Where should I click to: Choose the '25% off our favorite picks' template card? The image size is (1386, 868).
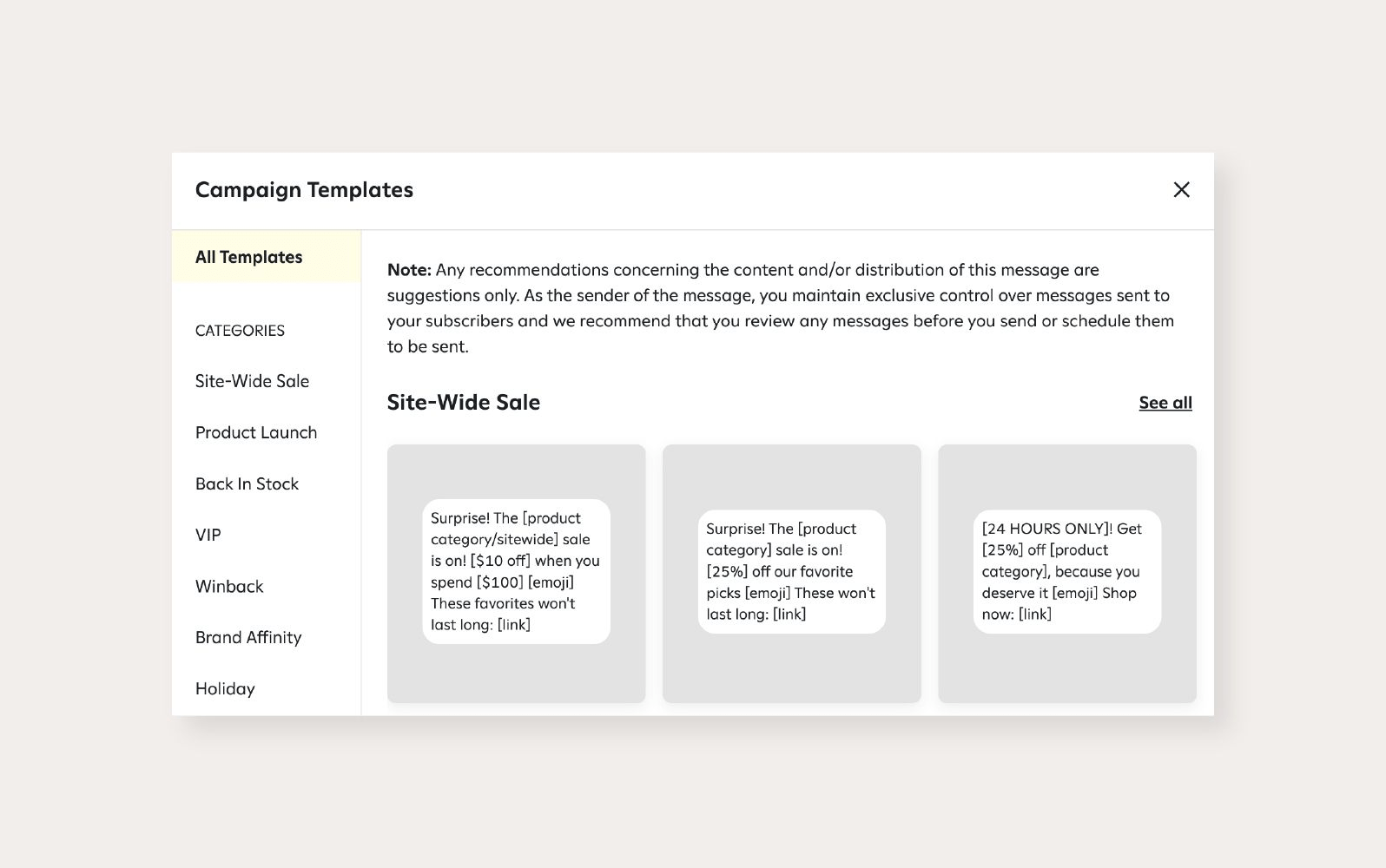(791, 677)
